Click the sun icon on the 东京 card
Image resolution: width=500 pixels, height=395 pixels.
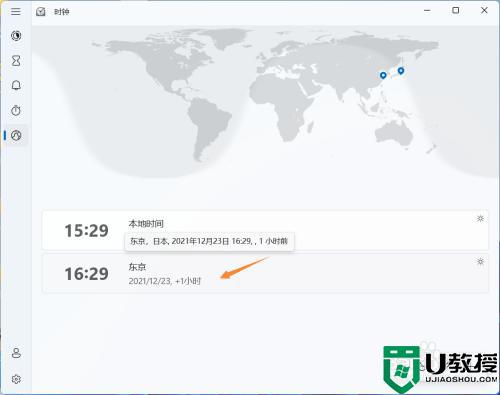(x=480, y=262)
